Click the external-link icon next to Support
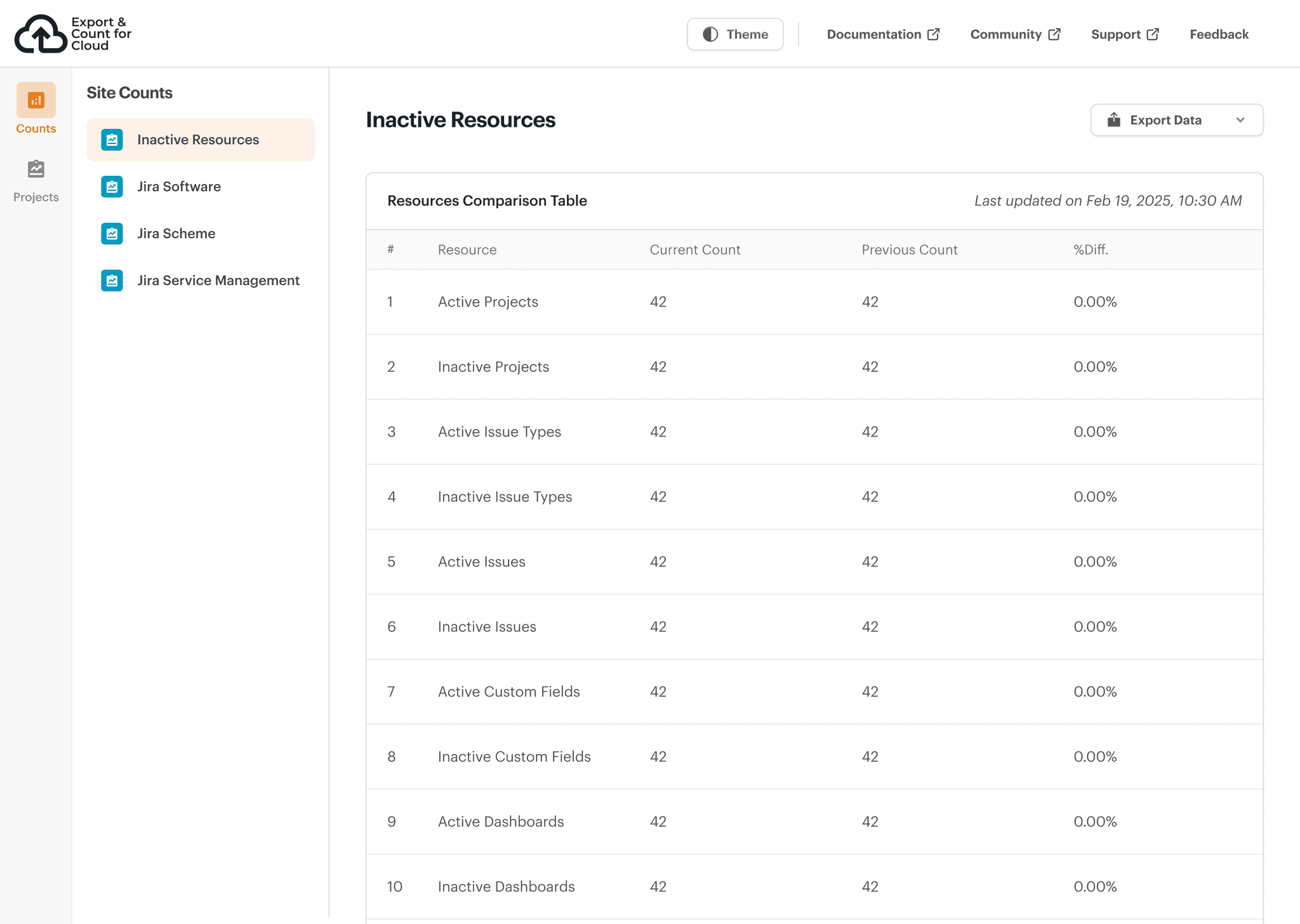 point(1153,34)
